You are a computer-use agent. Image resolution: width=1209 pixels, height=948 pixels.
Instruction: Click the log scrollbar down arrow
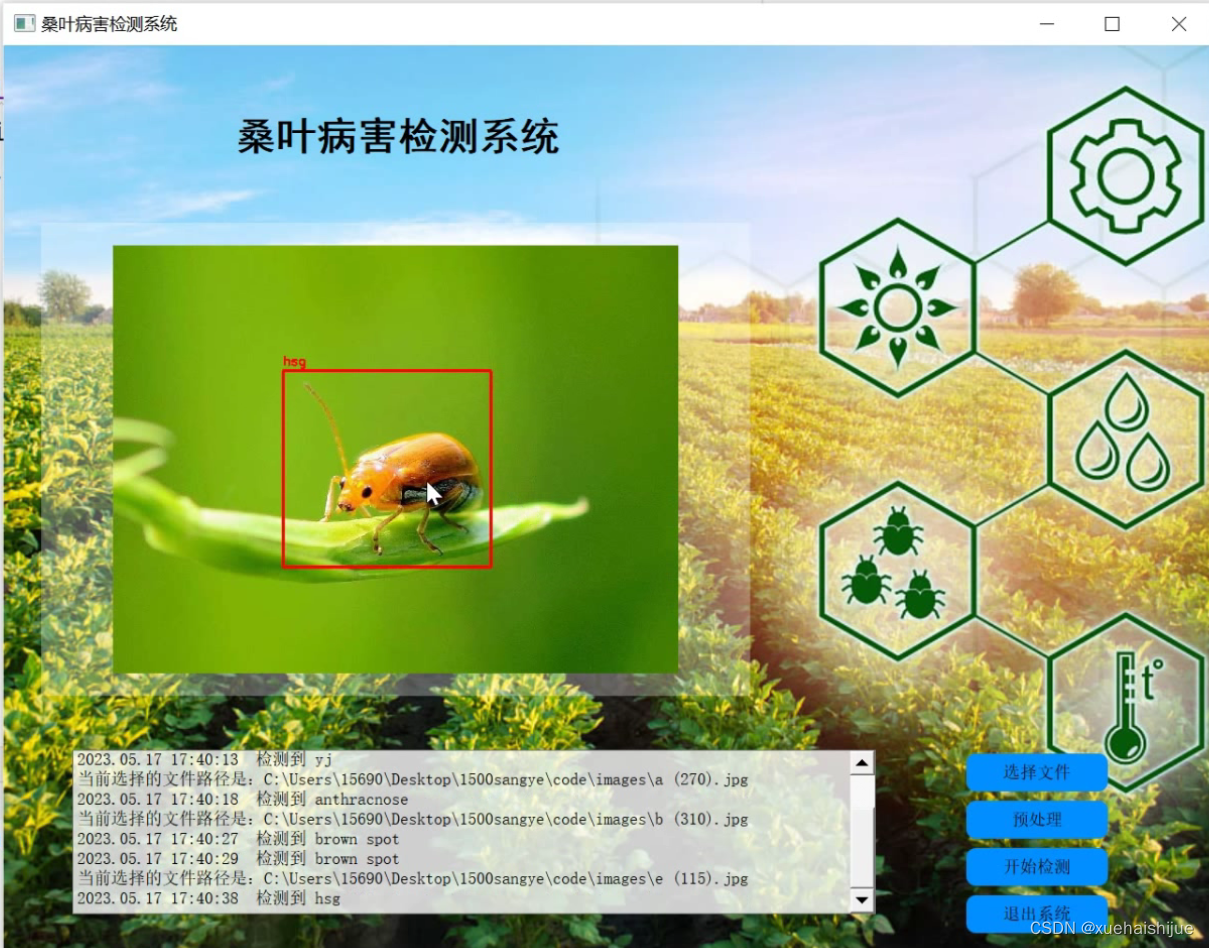pos(862,900)
